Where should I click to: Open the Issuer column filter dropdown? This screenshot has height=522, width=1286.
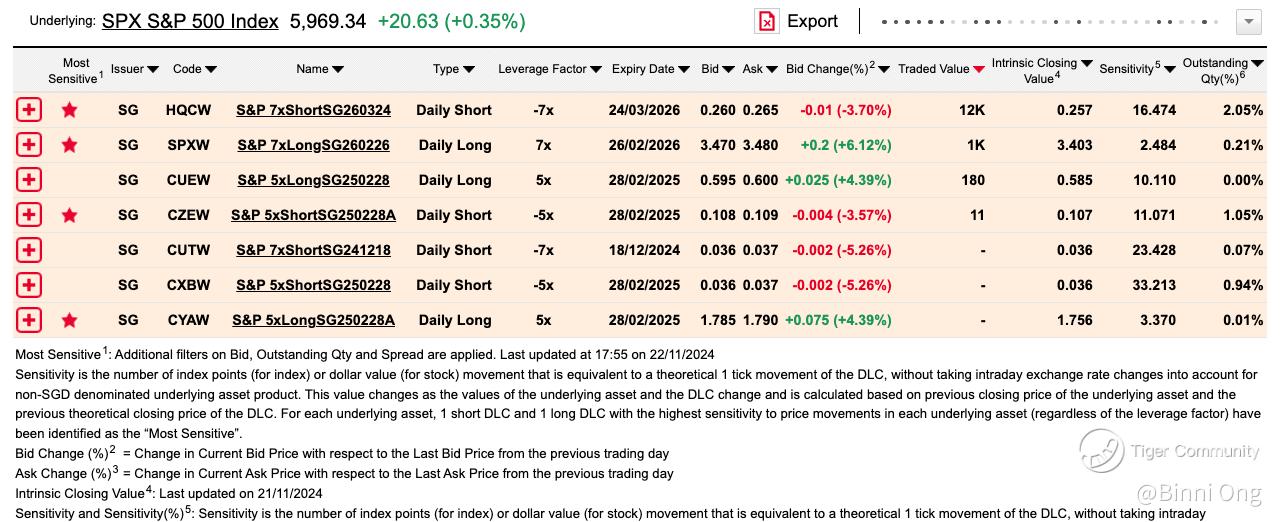click(153, 69)
